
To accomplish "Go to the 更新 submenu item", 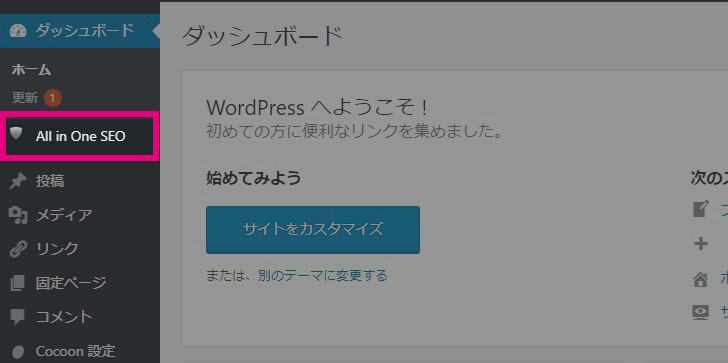I will click(x=25, y=98).
